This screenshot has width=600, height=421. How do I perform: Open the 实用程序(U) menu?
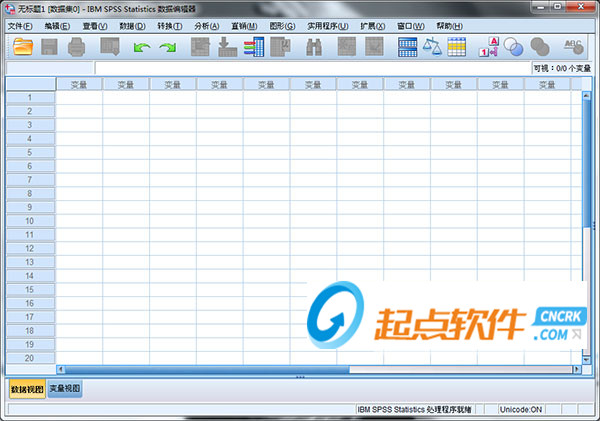pyautogui.click(x=328, y=26)
